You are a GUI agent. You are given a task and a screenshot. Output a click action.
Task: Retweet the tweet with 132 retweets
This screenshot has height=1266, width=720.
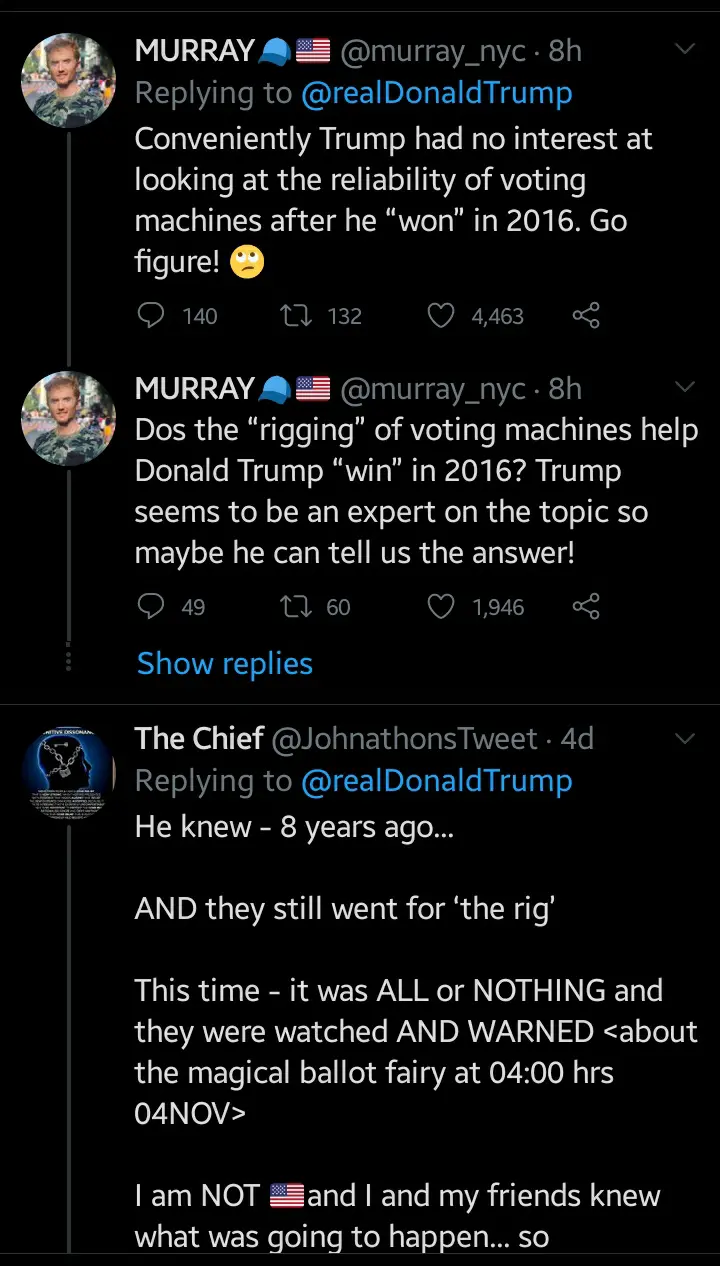tap(295, 316)
